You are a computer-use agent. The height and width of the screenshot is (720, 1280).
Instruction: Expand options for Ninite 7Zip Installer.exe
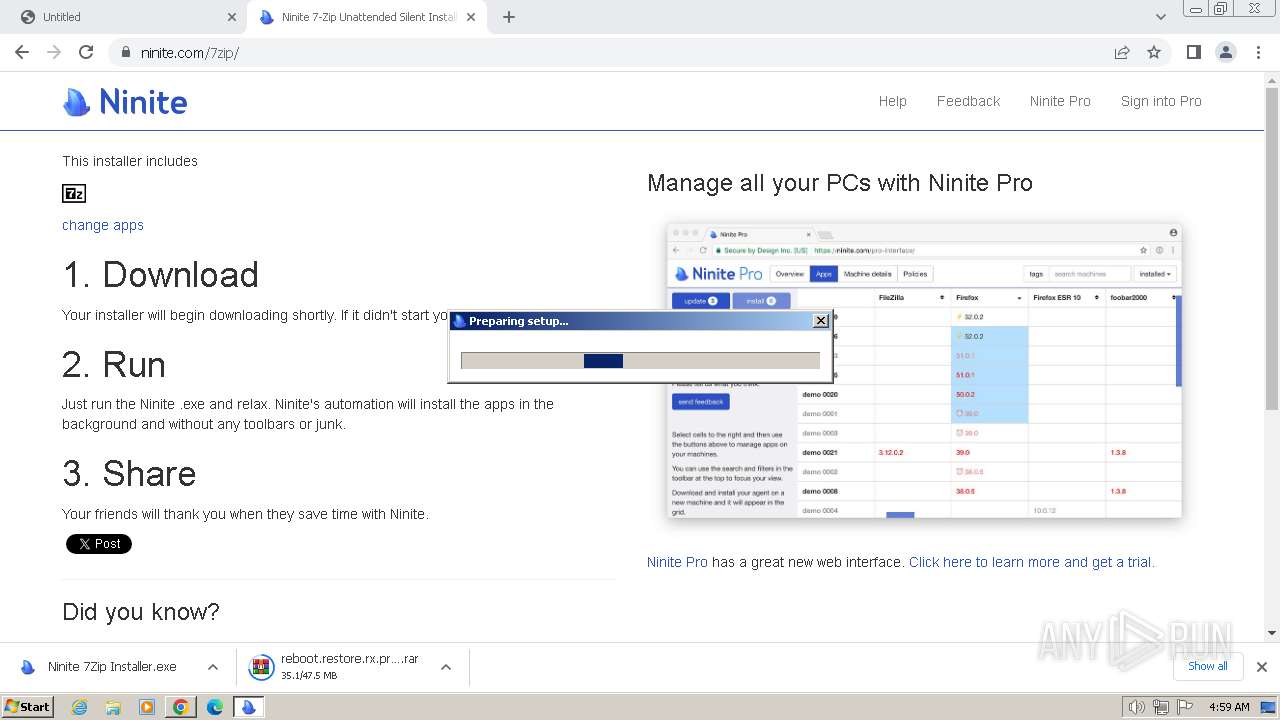213,667
